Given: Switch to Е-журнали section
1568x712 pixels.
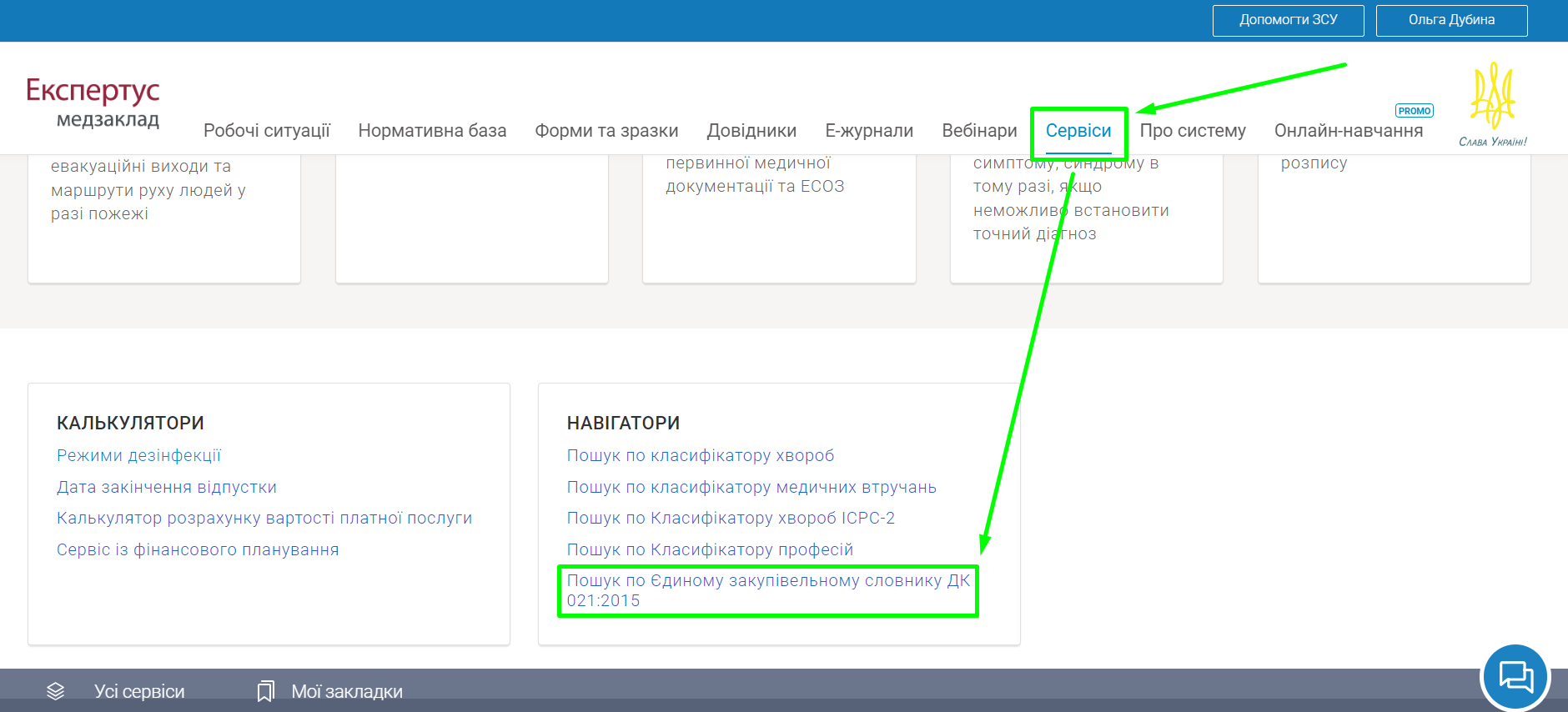Looking at the screenshot, I should tap(869, 131).
